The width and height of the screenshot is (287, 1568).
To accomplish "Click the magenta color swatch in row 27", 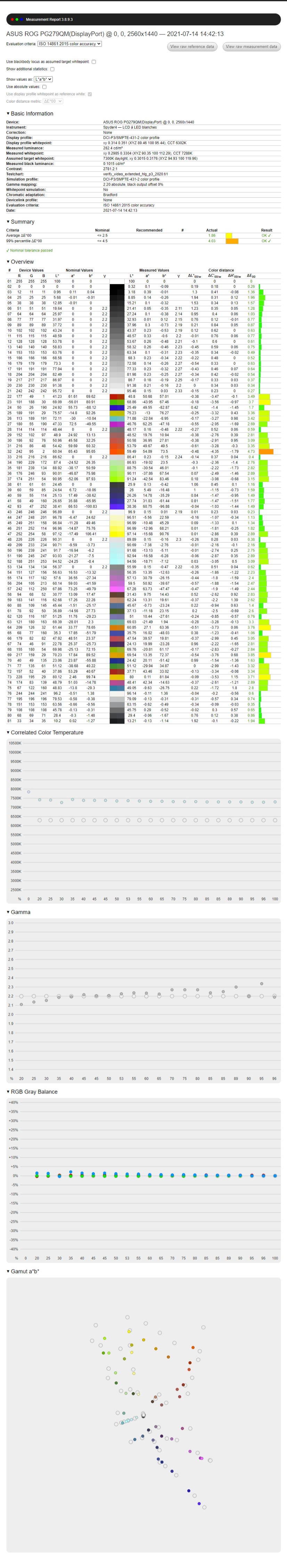I will [117, 423].
